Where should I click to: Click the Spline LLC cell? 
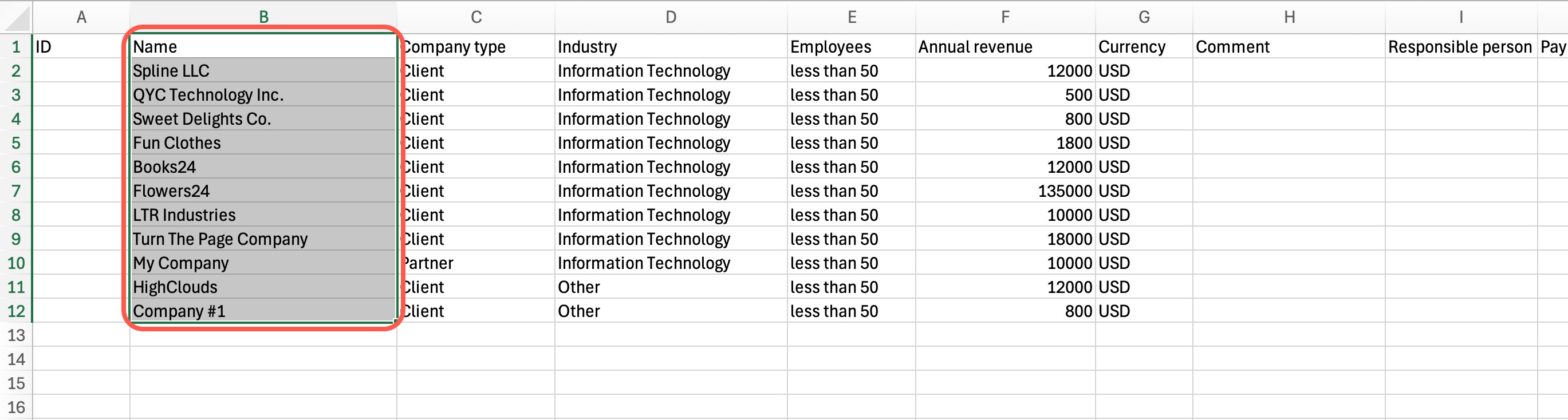tap(263, 71)
